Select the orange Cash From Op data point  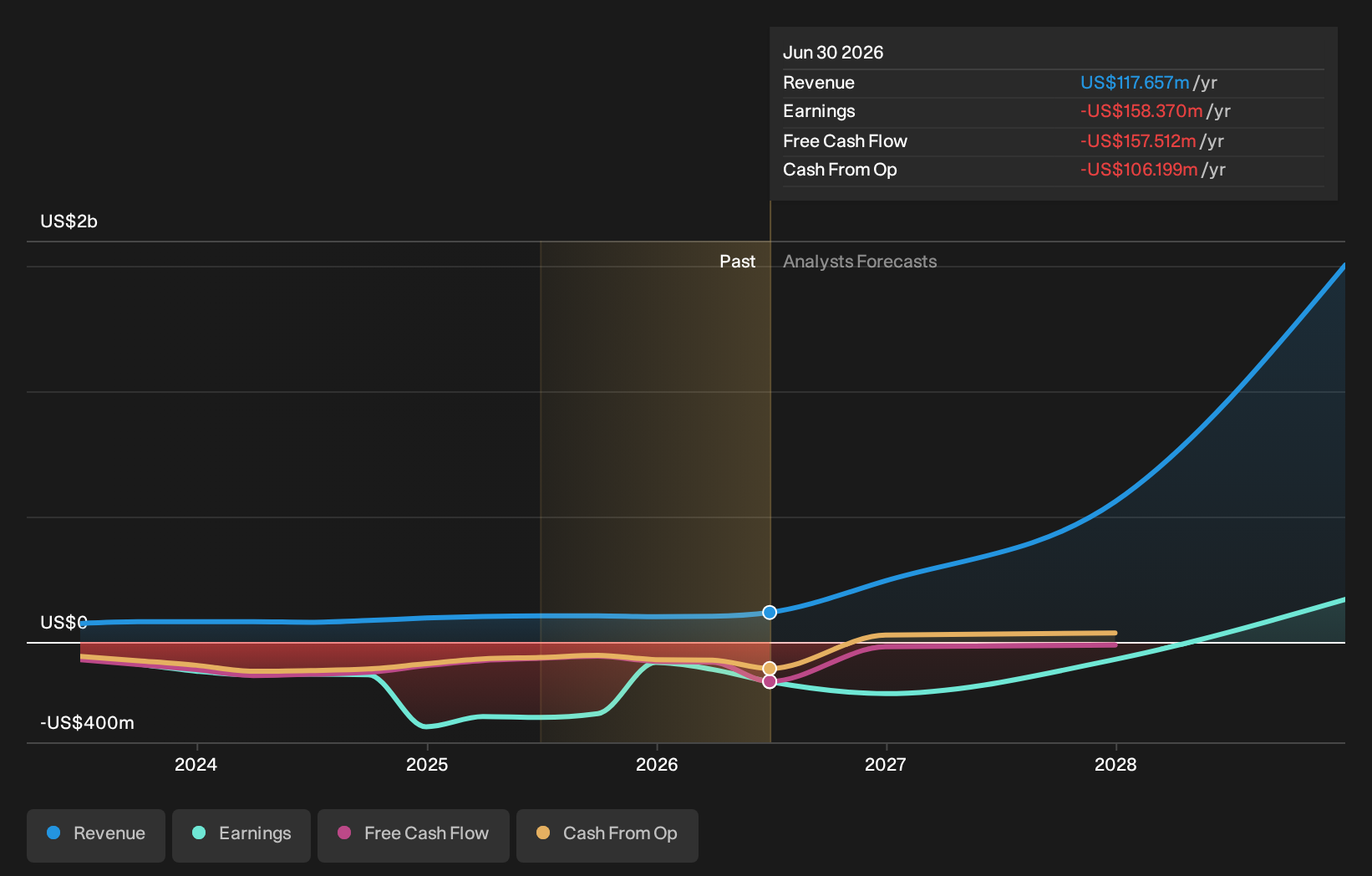[770, 669]
